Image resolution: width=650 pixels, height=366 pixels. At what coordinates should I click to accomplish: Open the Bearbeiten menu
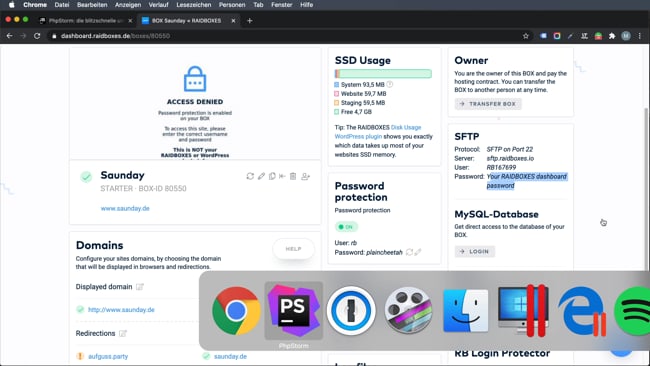tap(92, 5)
